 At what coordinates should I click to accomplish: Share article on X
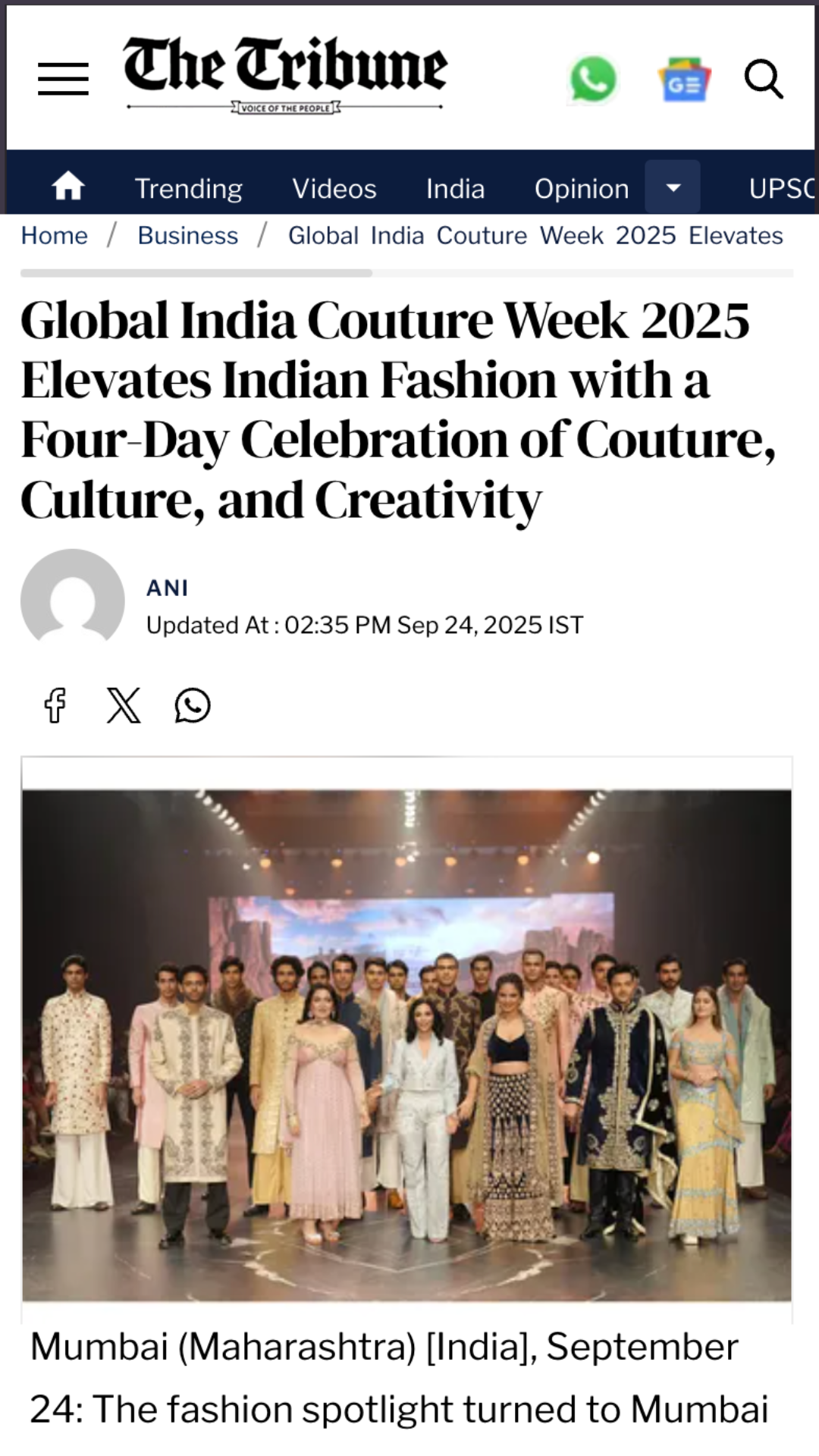124,705
